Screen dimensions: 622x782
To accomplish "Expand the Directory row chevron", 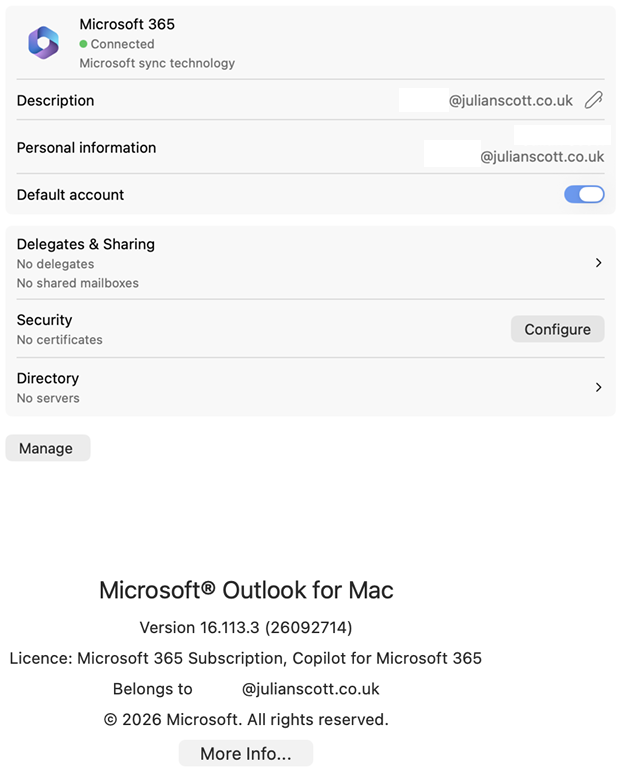I will (599, 388).
